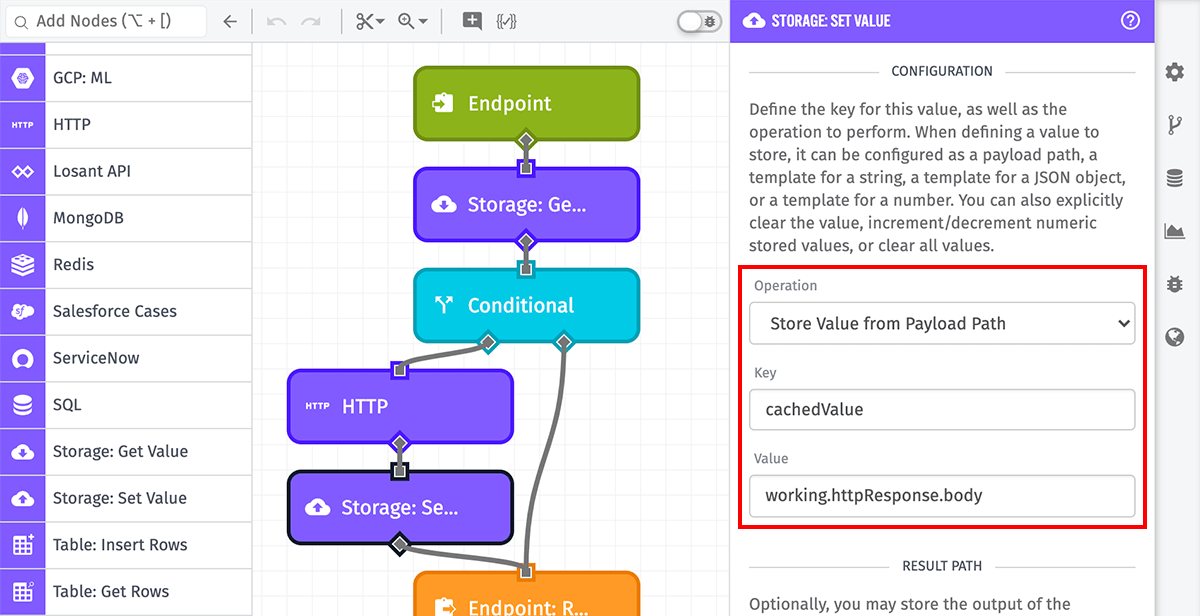Select the SQL palette node

click(x=125, y=405)
